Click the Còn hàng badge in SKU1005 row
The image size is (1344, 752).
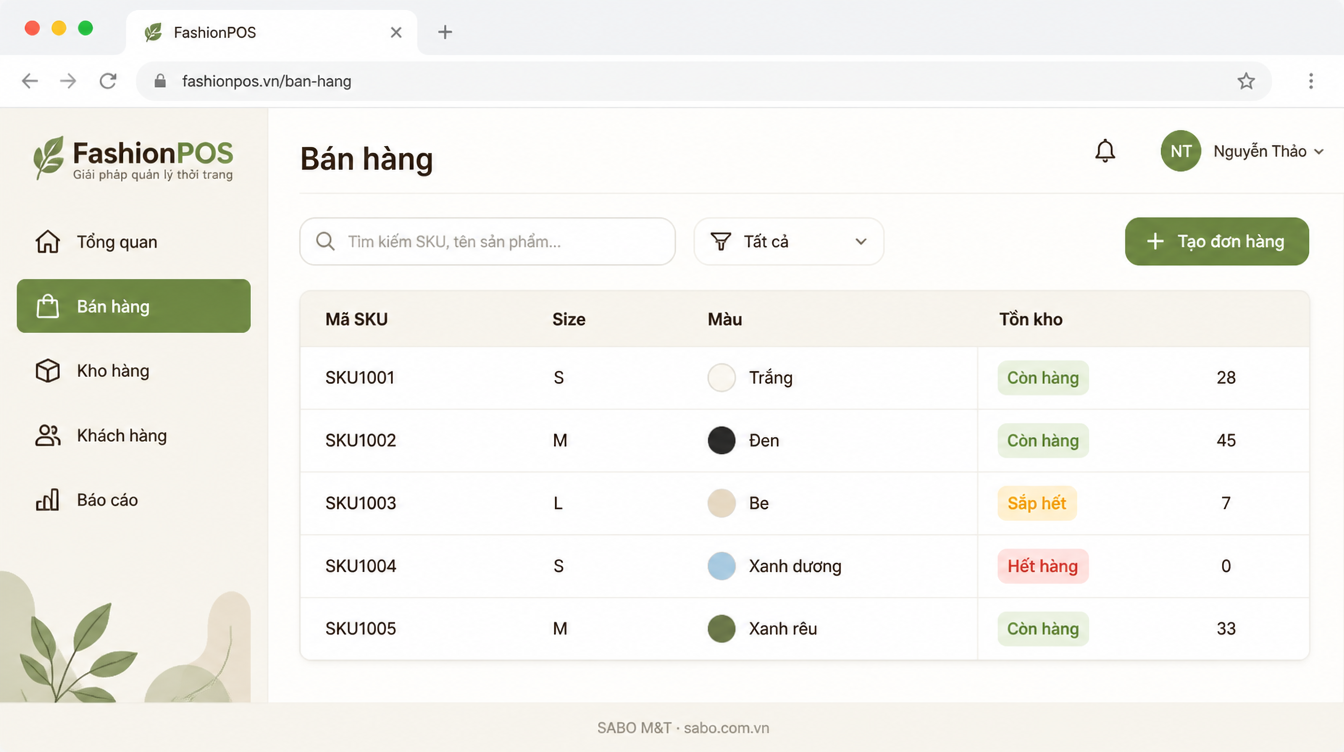(x=1043, y=629)
